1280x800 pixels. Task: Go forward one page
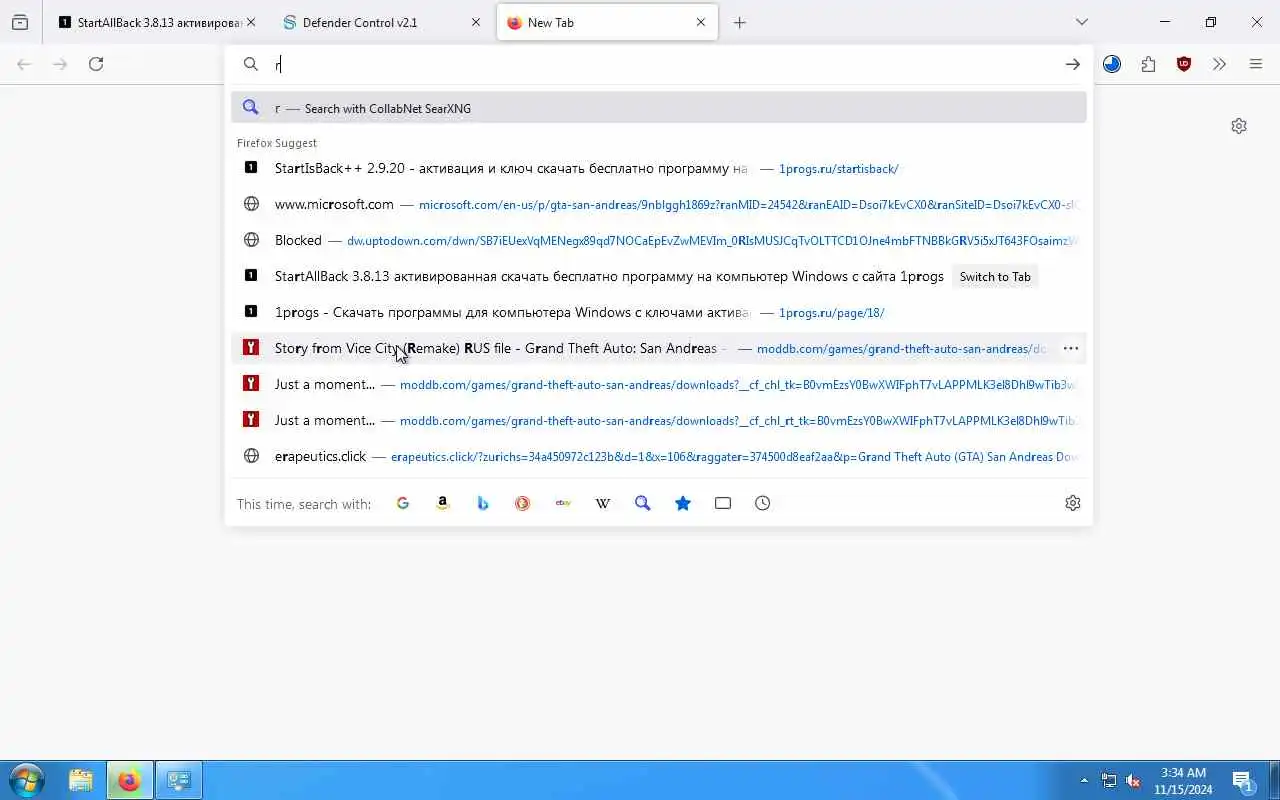[x=60, y=64]
